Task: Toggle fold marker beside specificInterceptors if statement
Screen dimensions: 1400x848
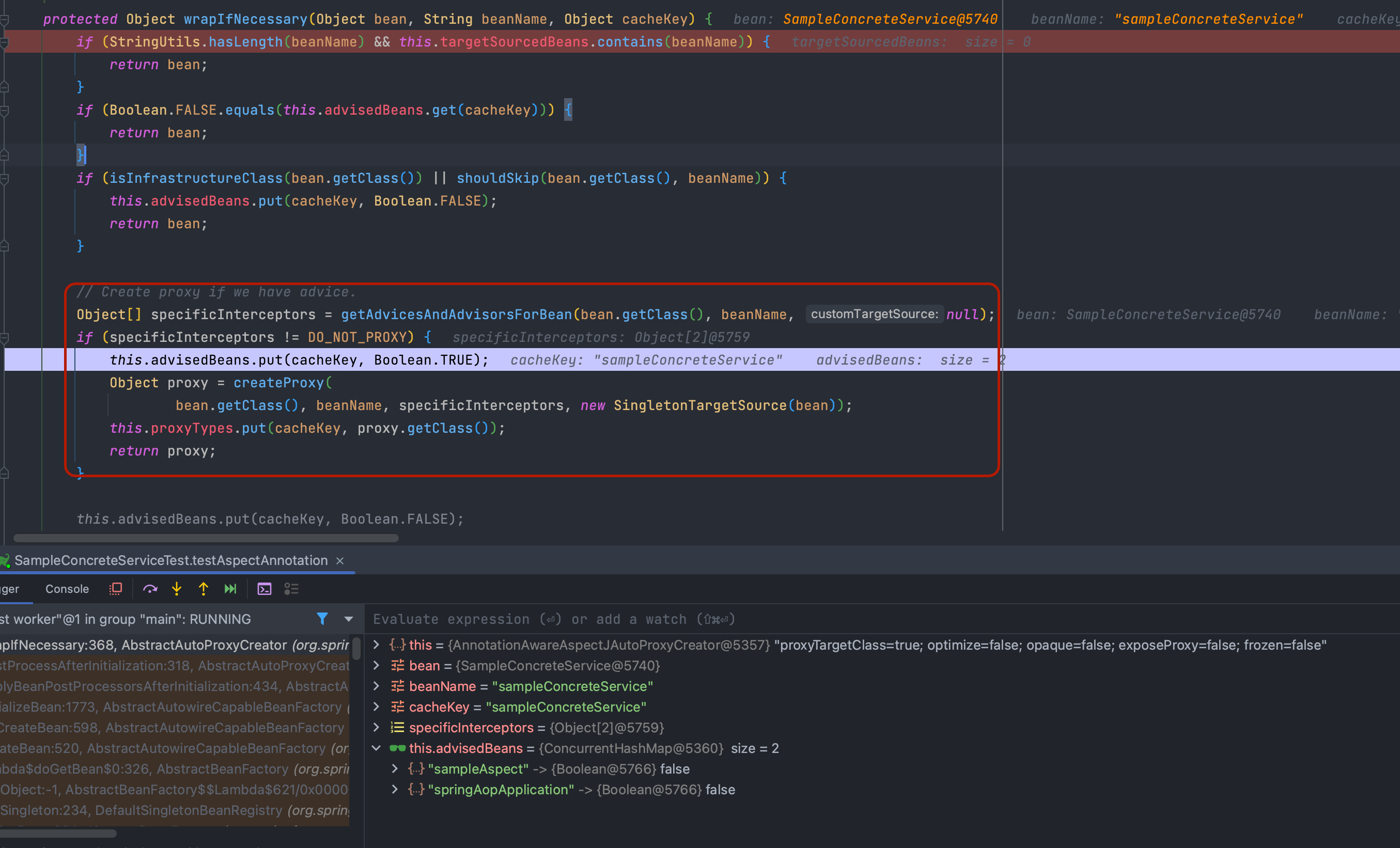Action: 5,338
